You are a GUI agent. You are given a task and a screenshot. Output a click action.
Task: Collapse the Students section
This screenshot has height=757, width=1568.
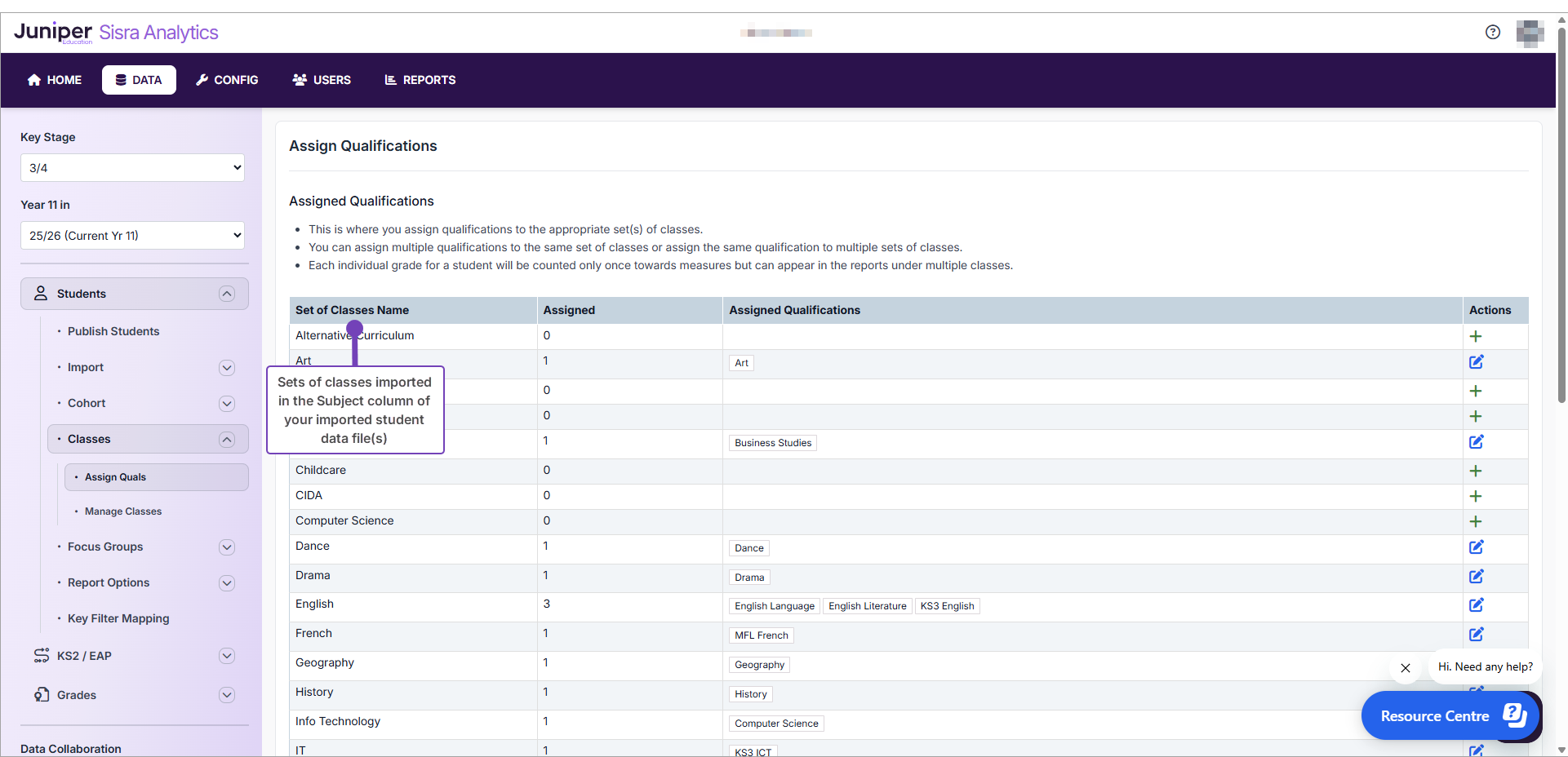click(x=227, y=294)
